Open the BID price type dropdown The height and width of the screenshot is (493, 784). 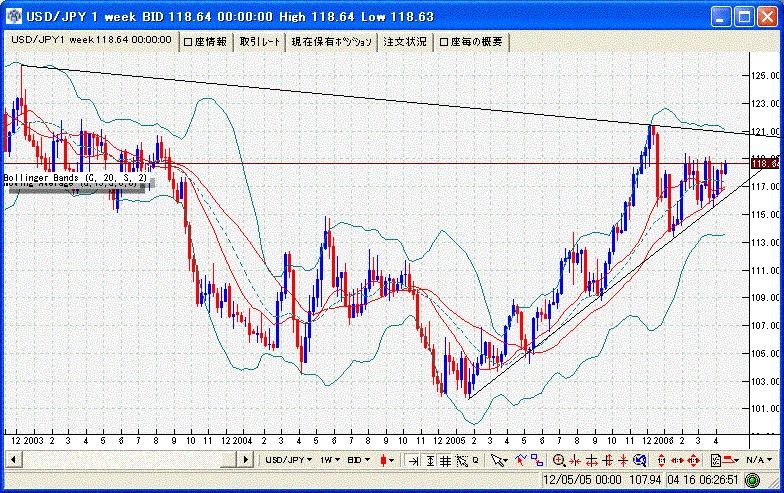click(x=358, y=460)
